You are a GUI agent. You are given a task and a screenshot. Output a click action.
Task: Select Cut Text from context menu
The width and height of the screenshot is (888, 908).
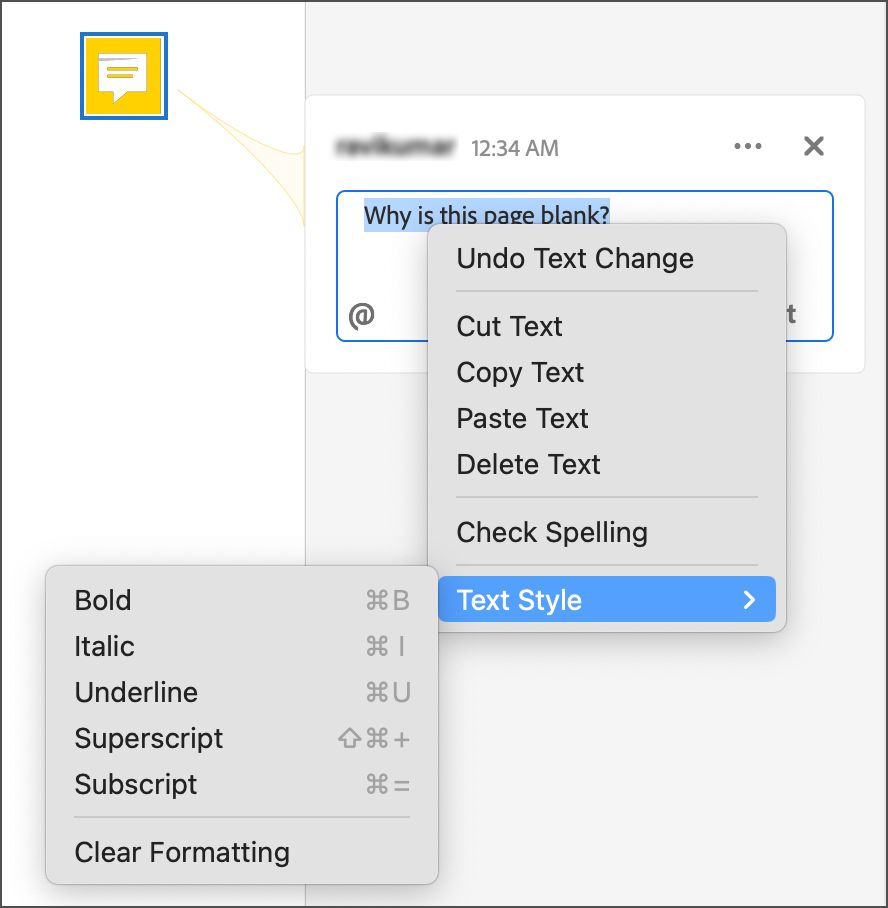click(x=509, y=327)
